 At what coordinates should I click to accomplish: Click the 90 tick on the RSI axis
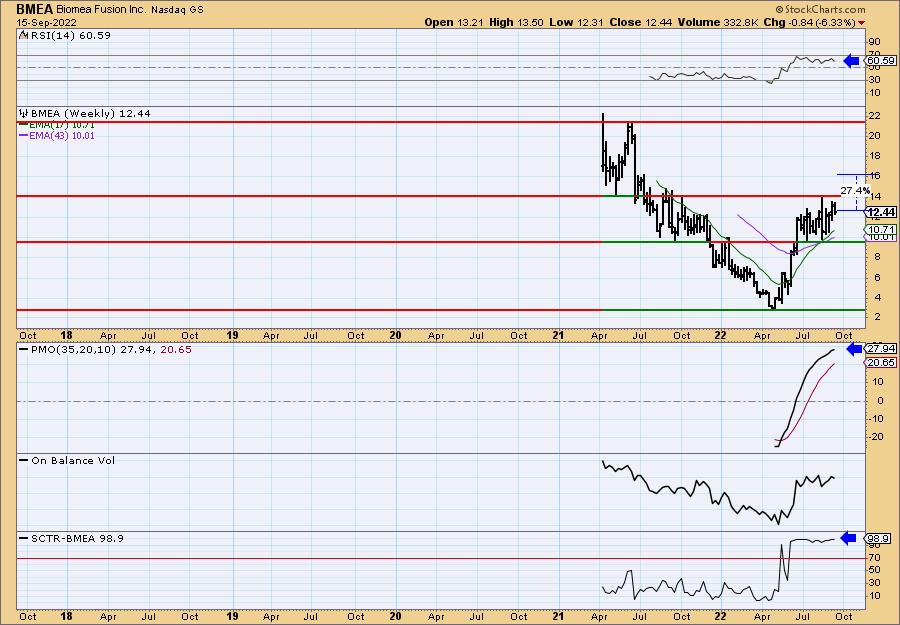(x=874, y=41)
